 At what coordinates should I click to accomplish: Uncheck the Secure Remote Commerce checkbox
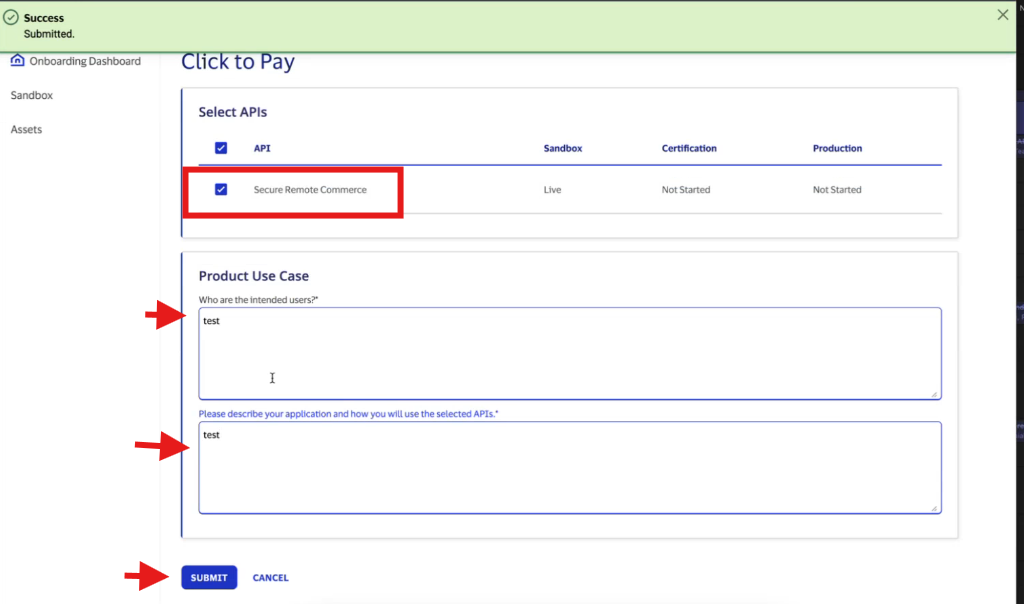(221, 189)
